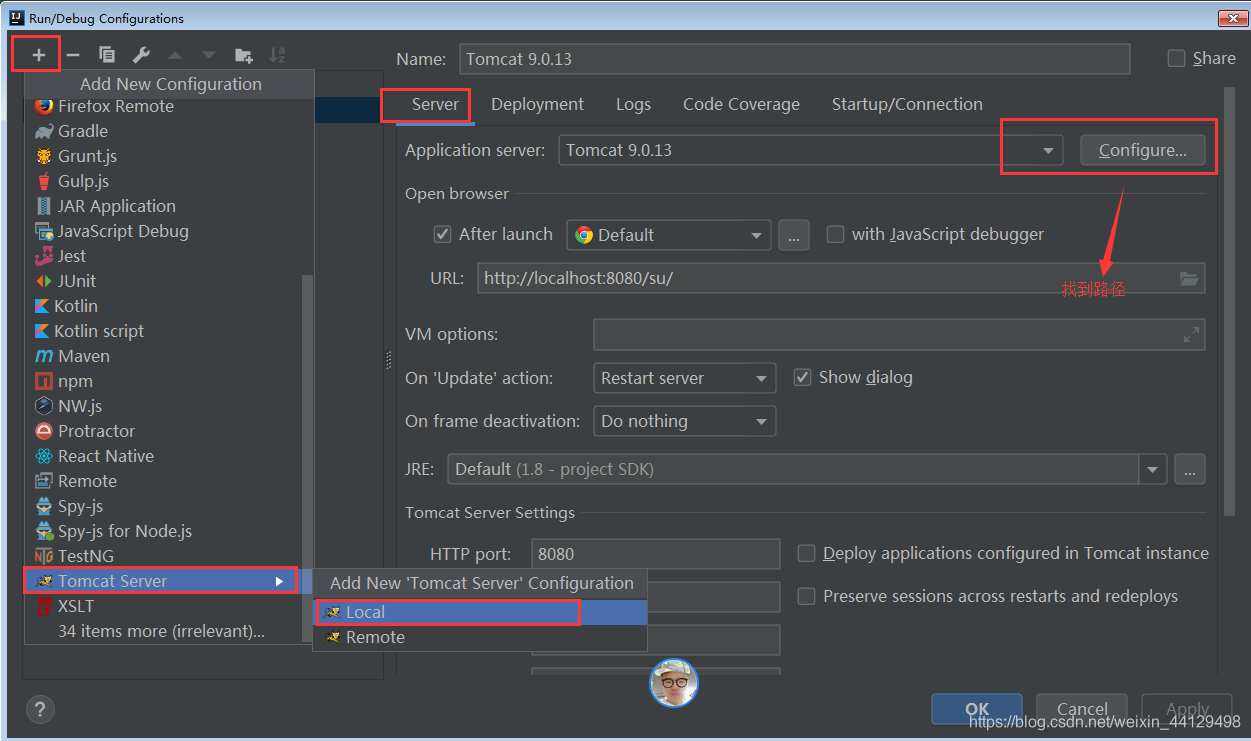Click the plus Add New Configuration button

38,55
